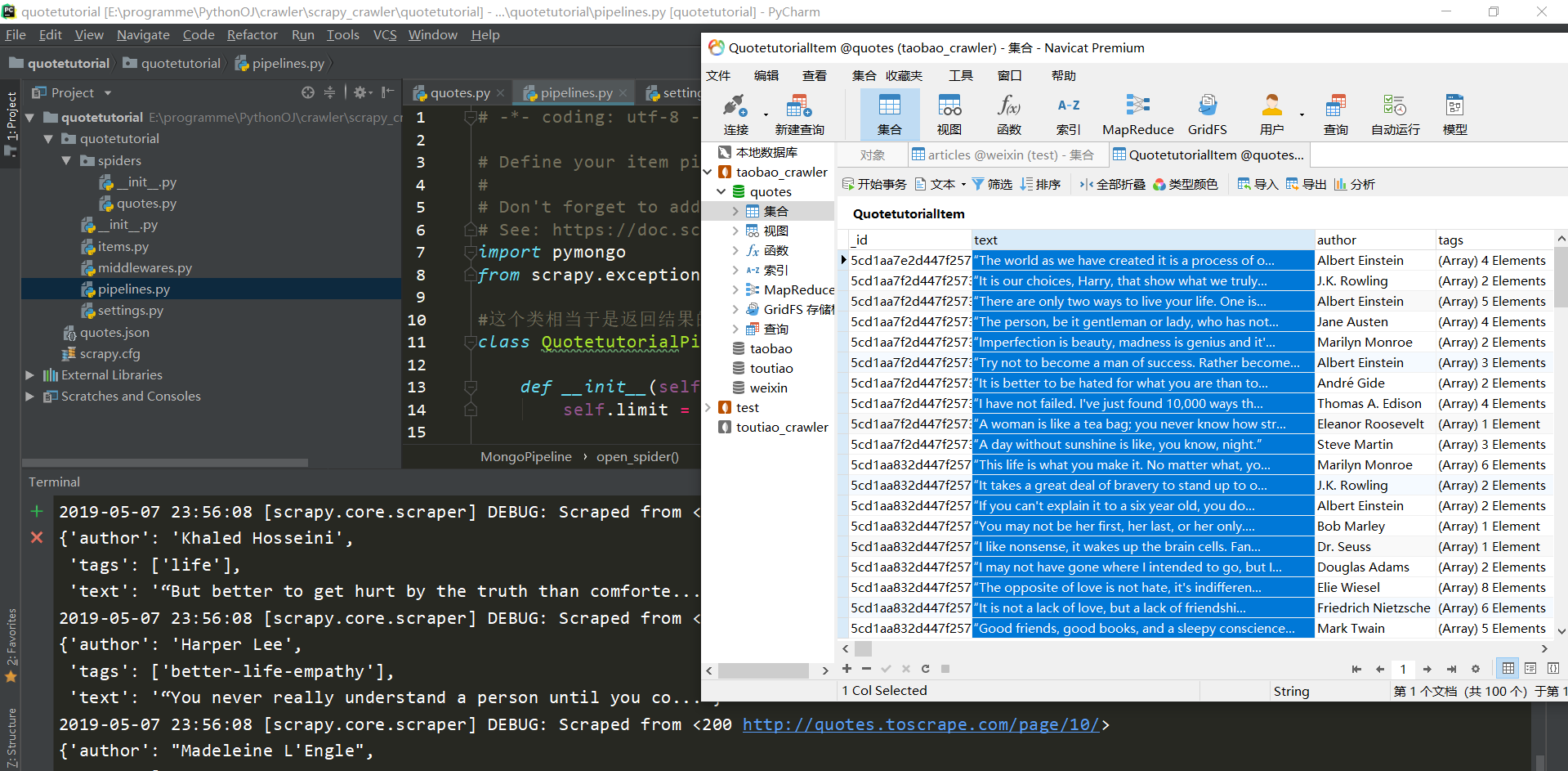Open the MapReduce panel in Navicat
The width and height of the screenshot is (1568, 771).
[1137, 114]
